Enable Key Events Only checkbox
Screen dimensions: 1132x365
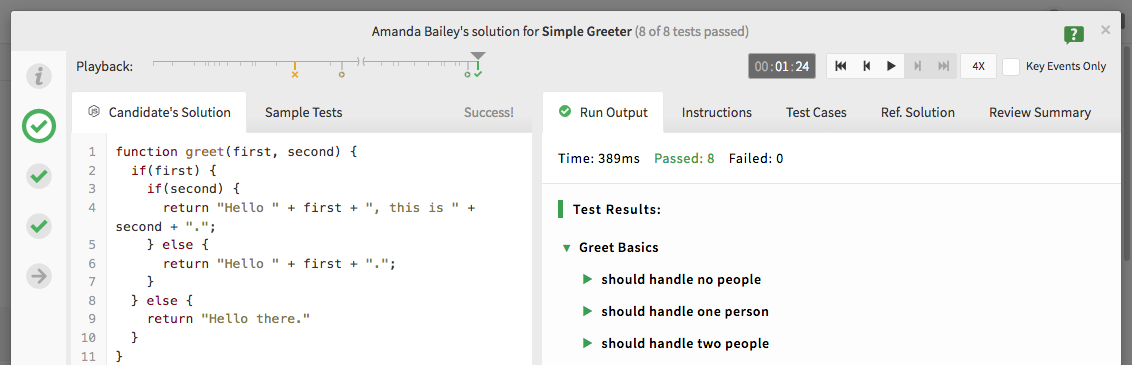(x=1011, y=66)
